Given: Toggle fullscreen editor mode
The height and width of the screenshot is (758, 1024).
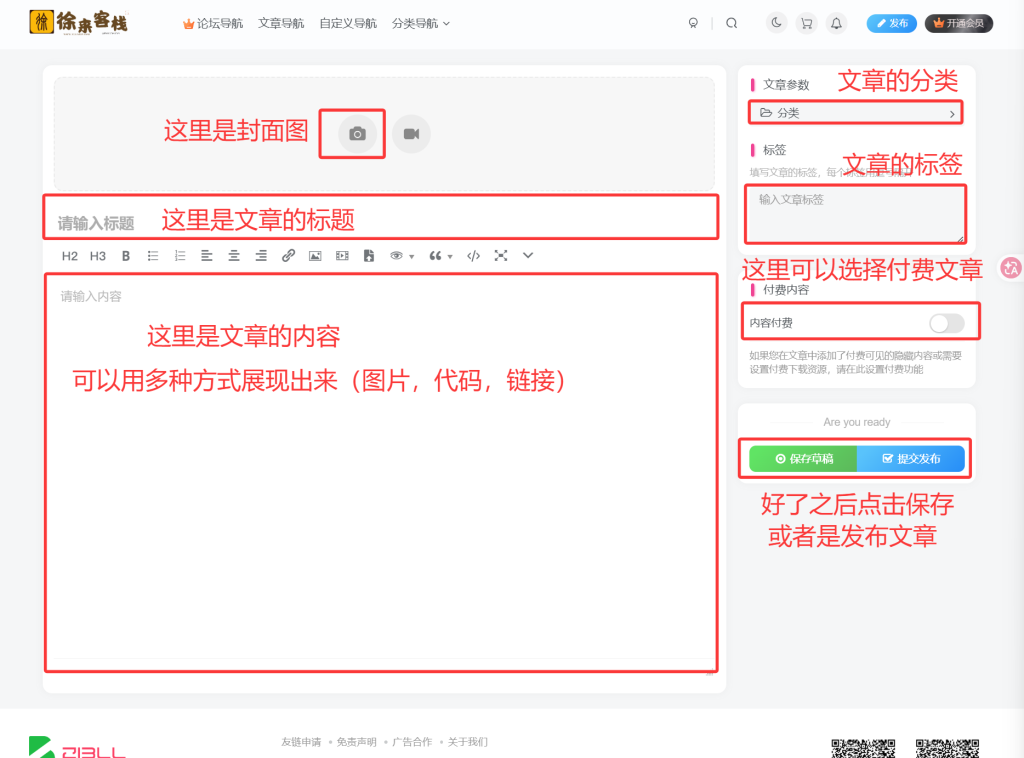Looking at the screenshot, I should click(501, 256).
